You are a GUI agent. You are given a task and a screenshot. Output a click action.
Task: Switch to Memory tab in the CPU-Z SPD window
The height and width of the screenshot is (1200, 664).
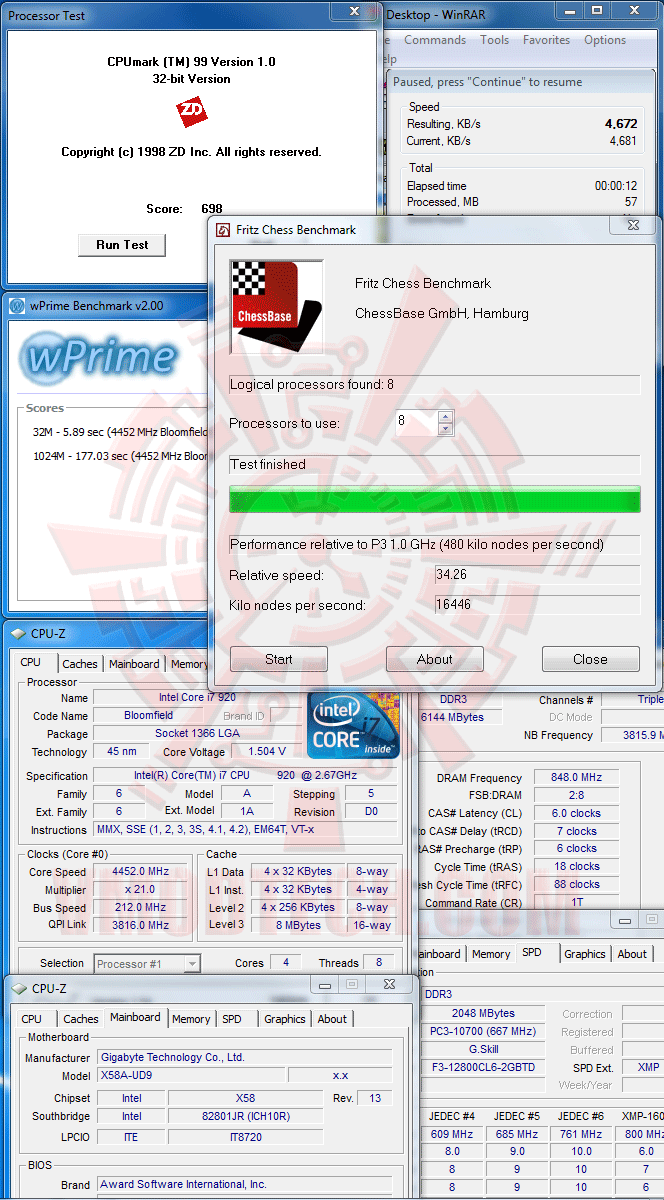491,954
